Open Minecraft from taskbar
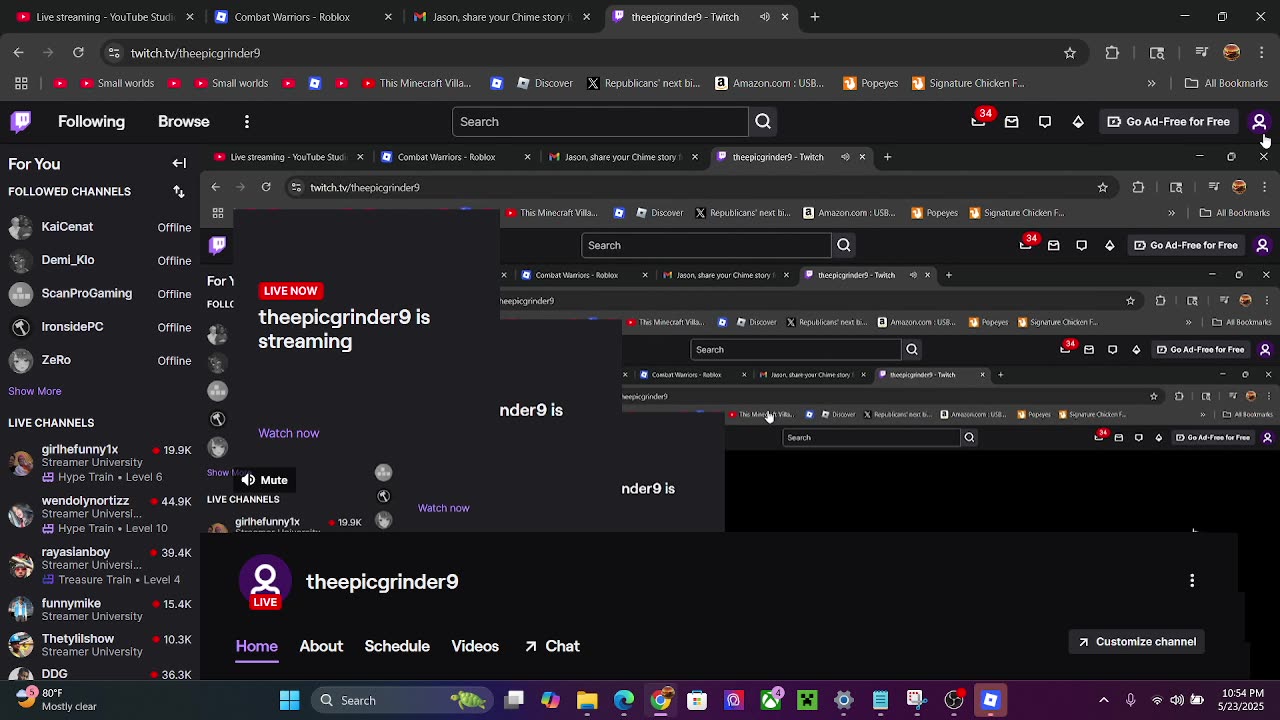 [x=807, y=700]
